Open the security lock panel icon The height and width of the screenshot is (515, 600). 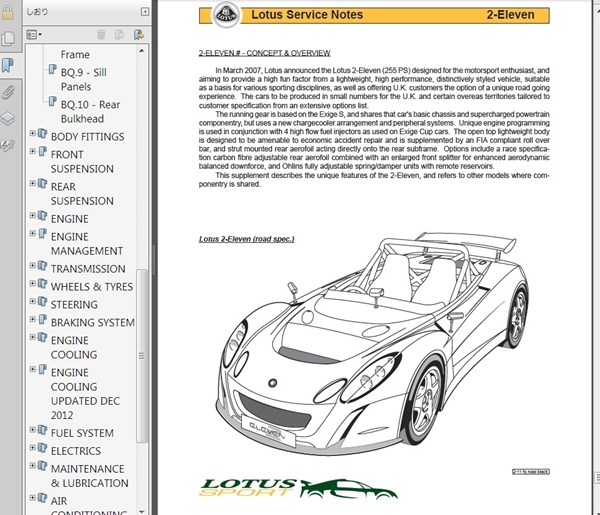click(x=7, y=13)
